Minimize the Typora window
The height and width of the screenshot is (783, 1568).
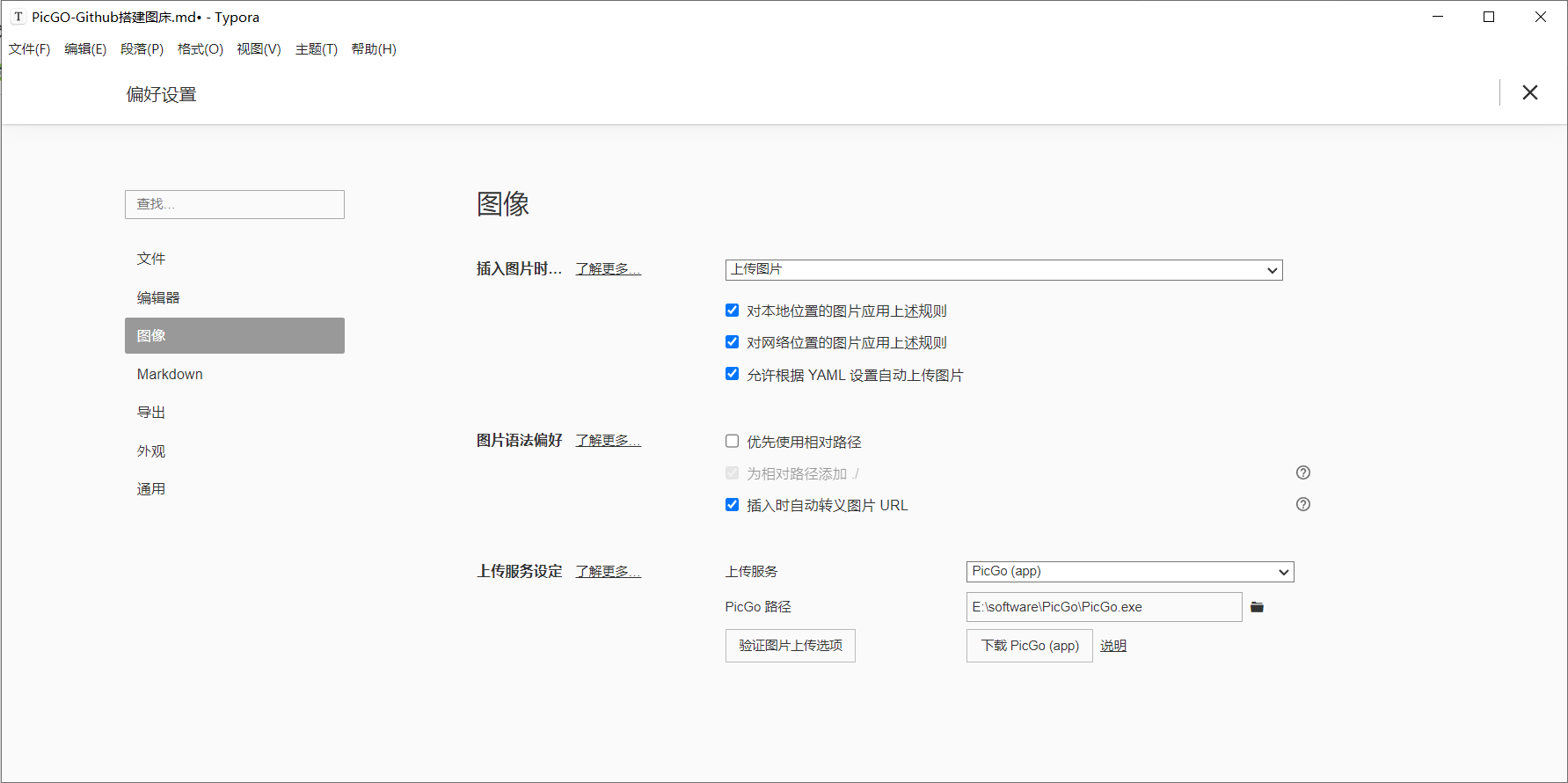tap(1438, 17)
